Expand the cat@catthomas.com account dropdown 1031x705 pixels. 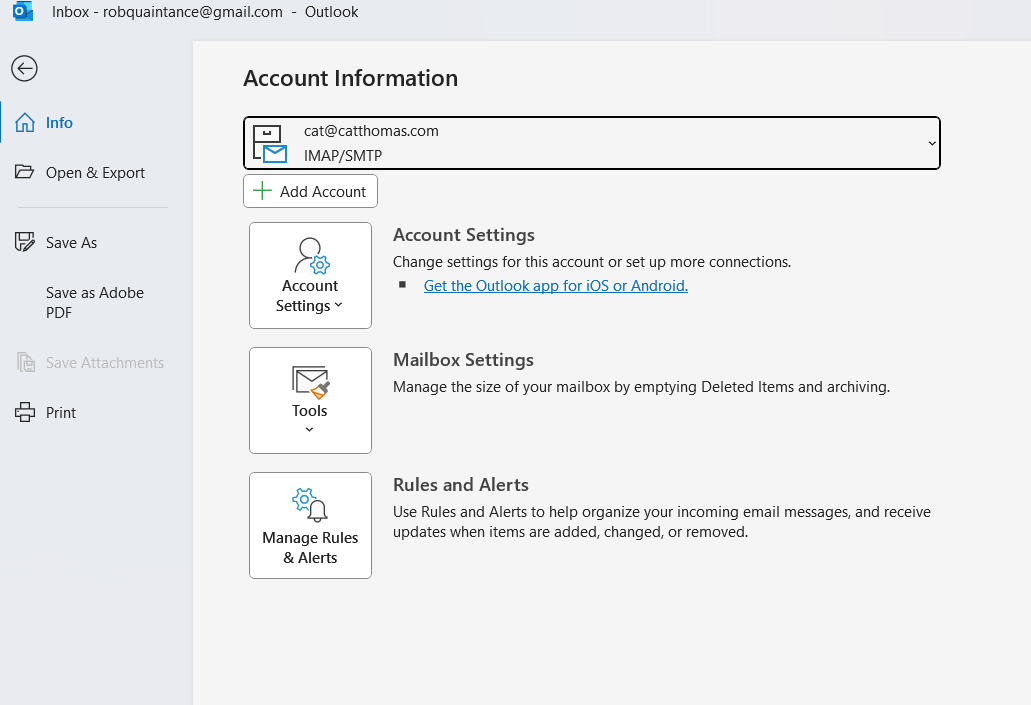pyautogui.click(x=592, y=143)
